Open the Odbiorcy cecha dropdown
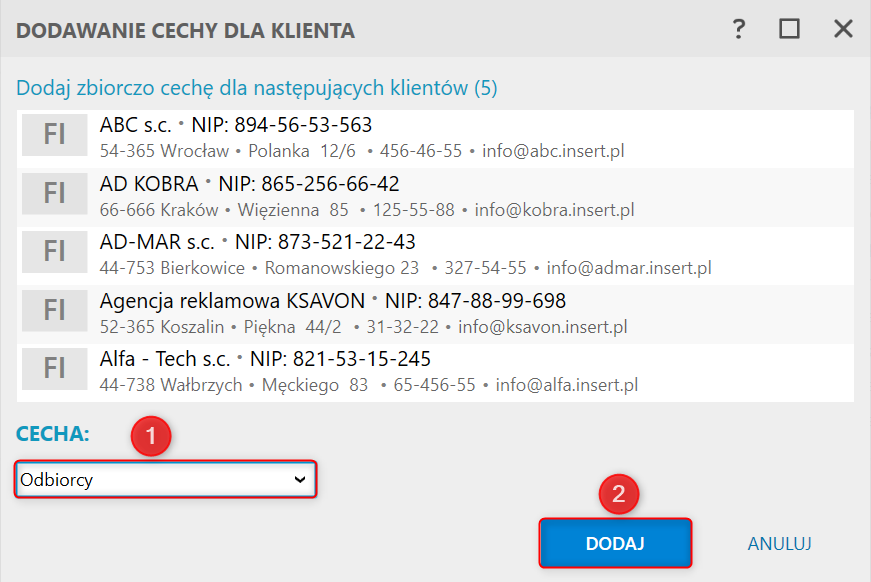The height and width of the screenshot is (582, 871). pos(165,480)
